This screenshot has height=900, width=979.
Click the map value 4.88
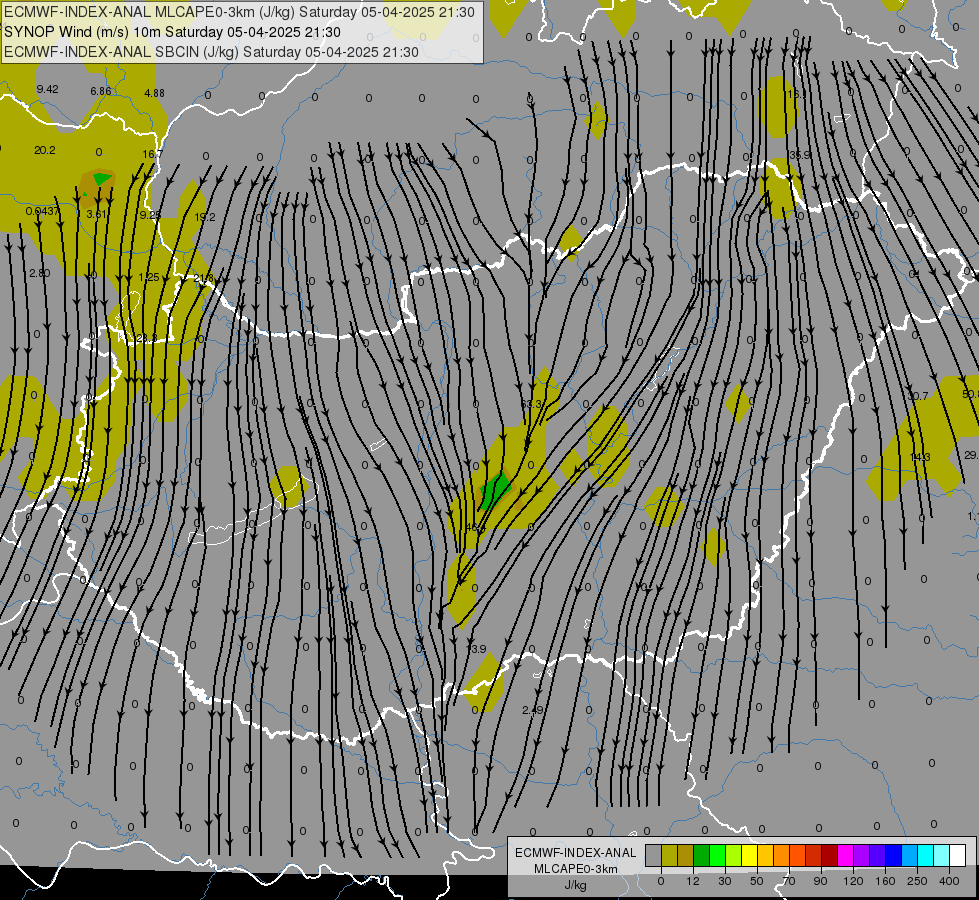154,93
